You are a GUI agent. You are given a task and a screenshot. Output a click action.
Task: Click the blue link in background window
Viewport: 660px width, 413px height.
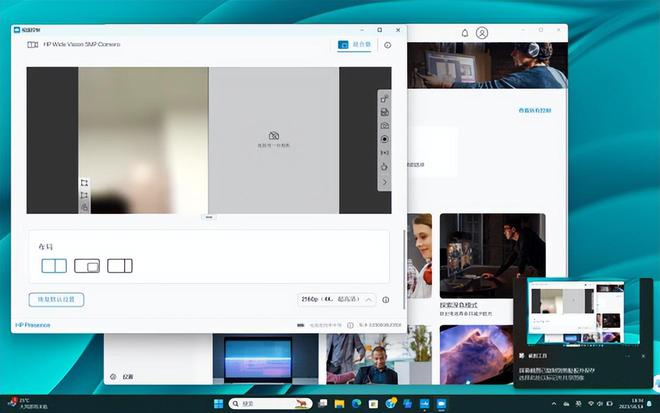pyautogui.click(x=535, y=110)
